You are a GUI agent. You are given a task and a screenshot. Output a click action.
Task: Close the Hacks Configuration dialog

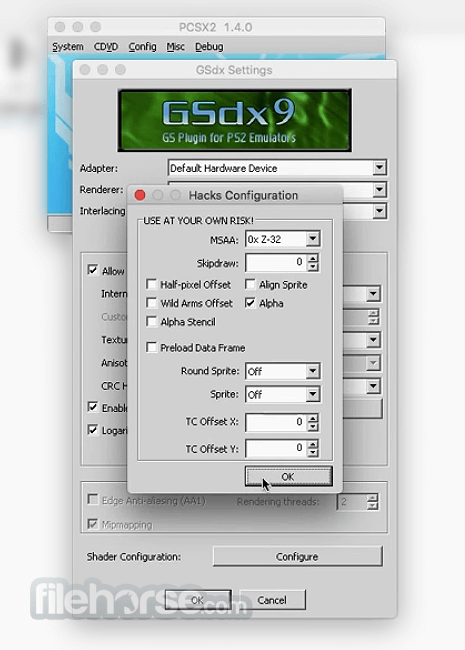coord(140,195)
